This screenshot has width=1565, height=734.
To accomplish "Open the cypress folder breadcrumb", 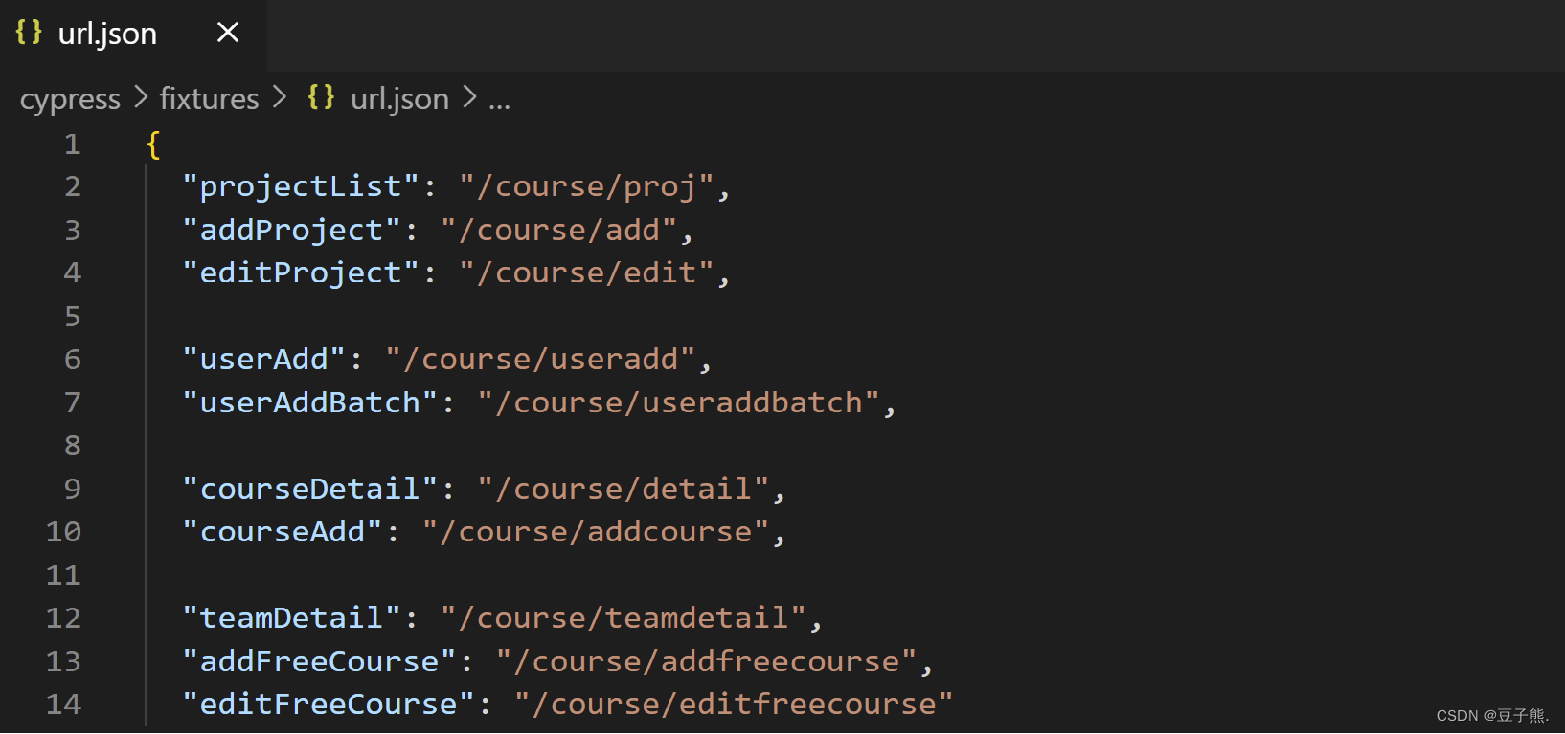I will click(70, 99).
